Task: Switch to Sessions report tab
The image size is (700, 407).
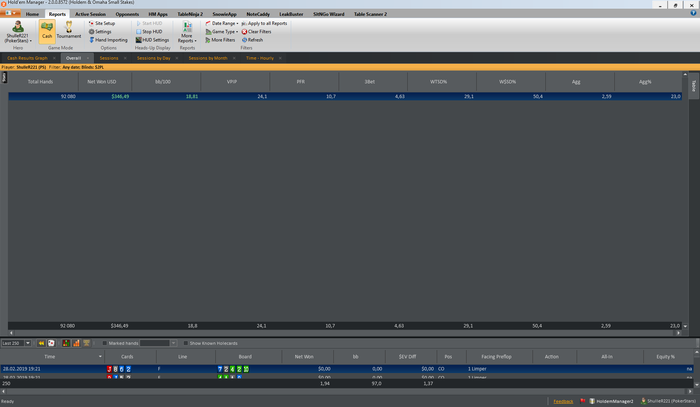Action: (x=109, y=58)
